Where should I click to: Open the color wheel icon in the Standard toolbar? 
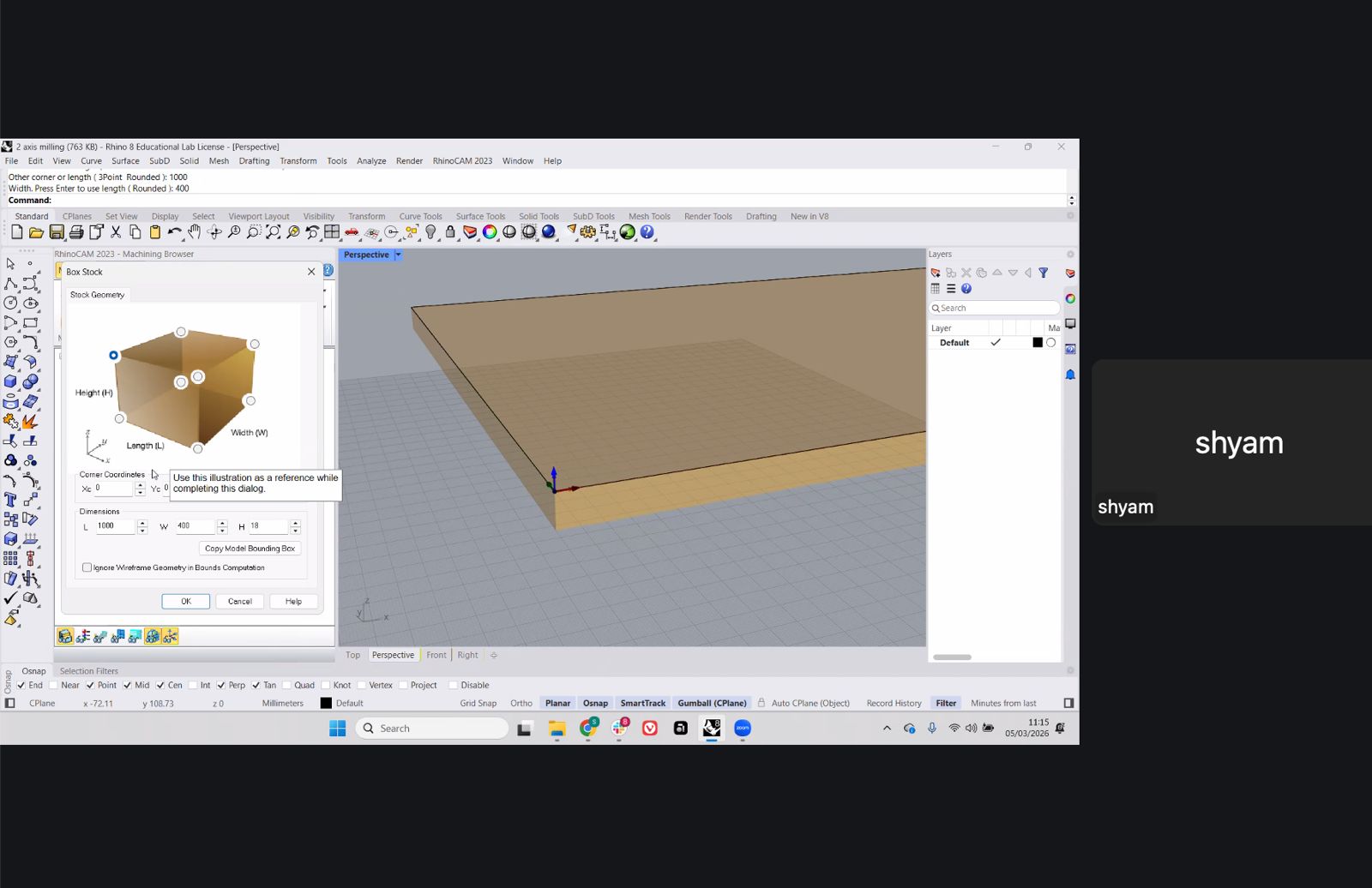click(490, 232)
